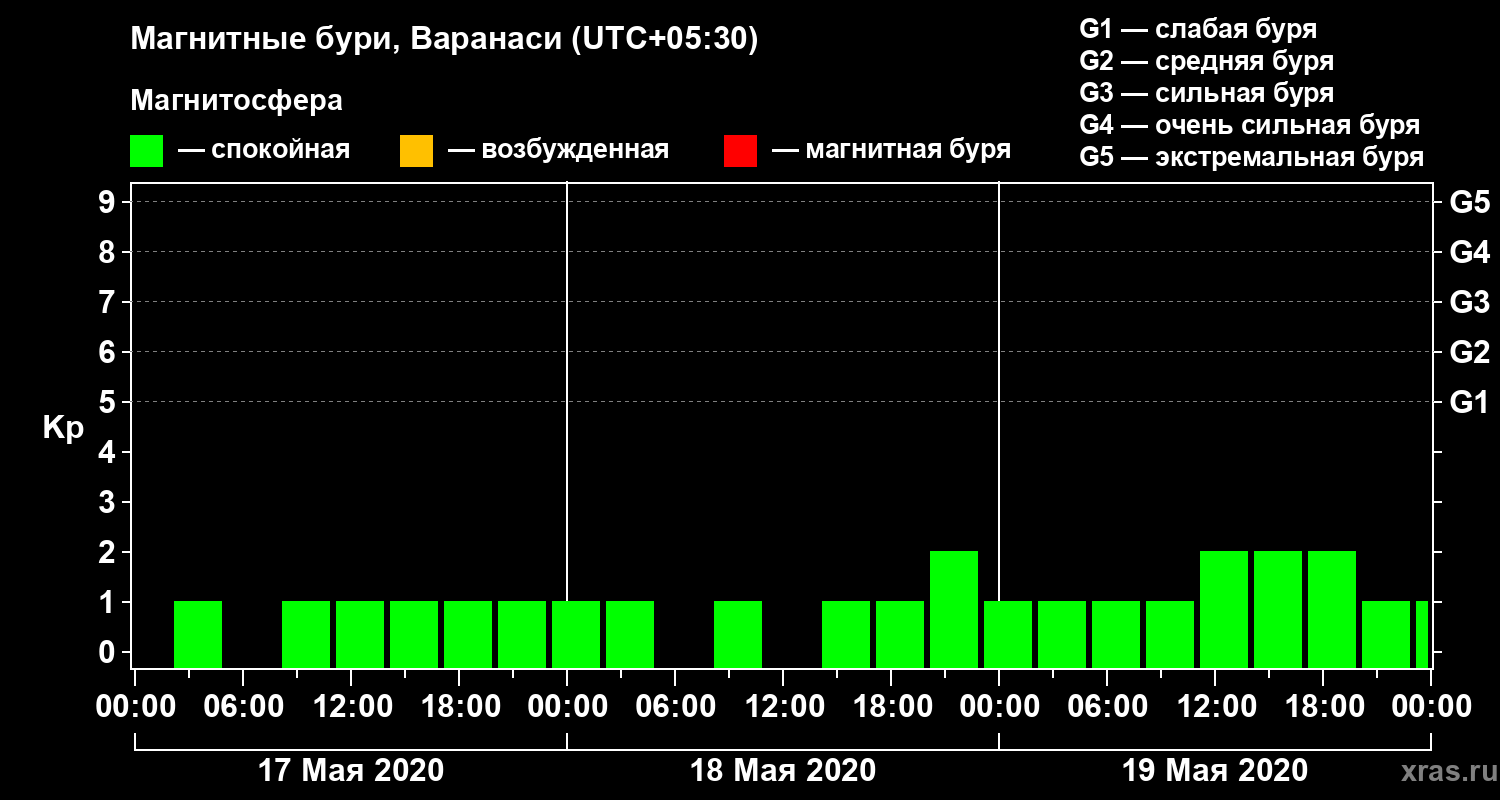Click the G2 label on the right axis
1500x800 pixels.
[1469, 352]
